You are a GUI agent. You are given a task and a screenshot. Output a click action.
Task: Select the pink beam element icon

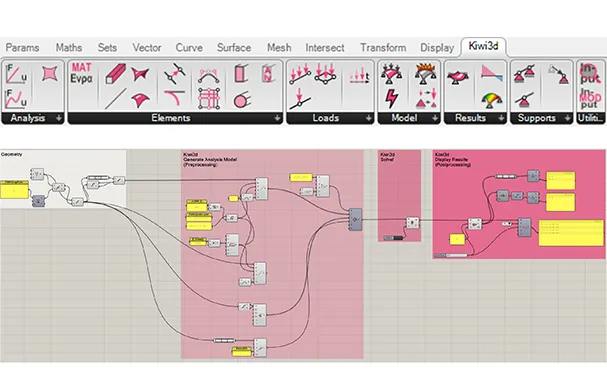115,74
